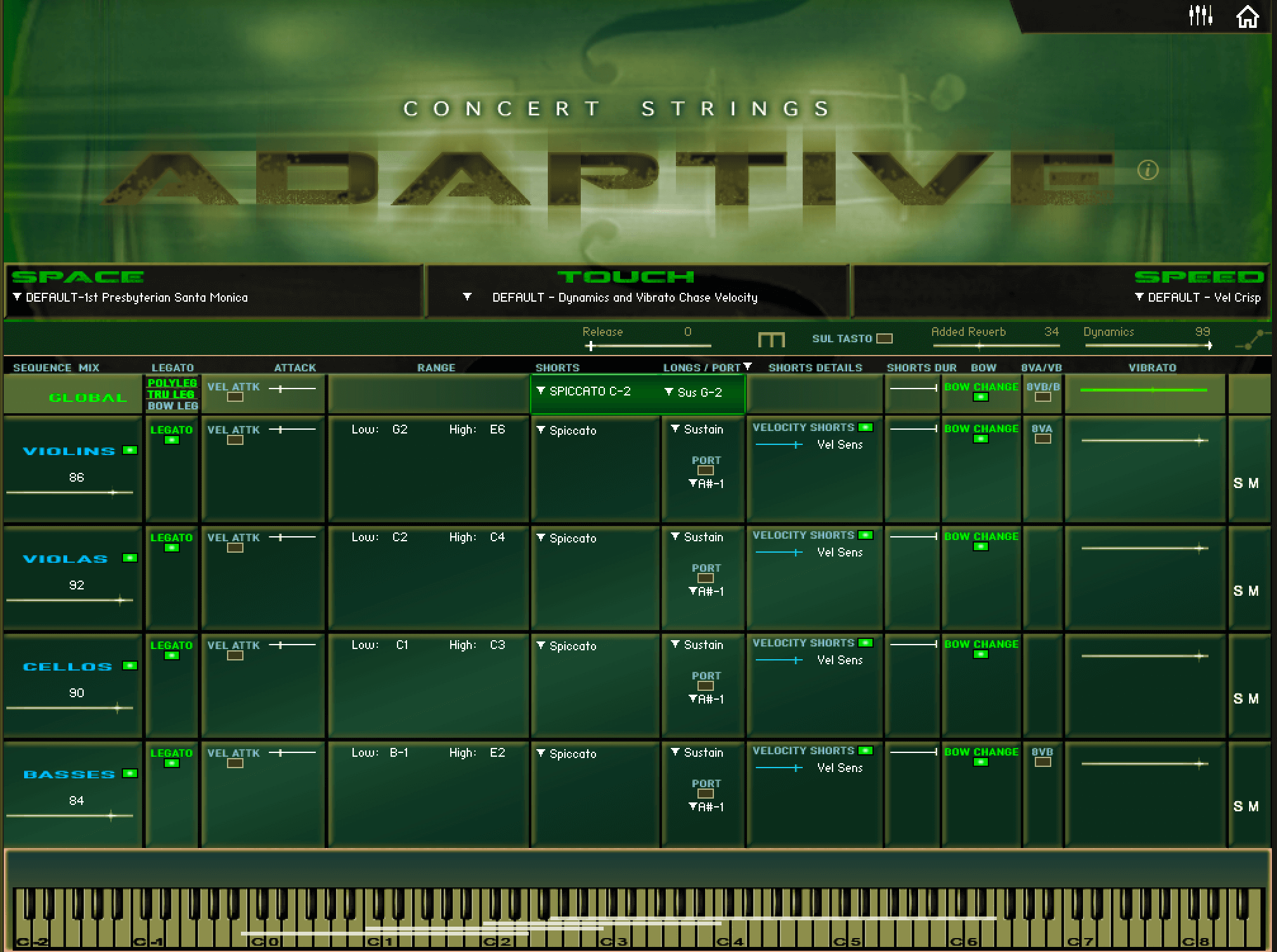
Task: Adjust the Added Reverb slider
Action: 980,345
